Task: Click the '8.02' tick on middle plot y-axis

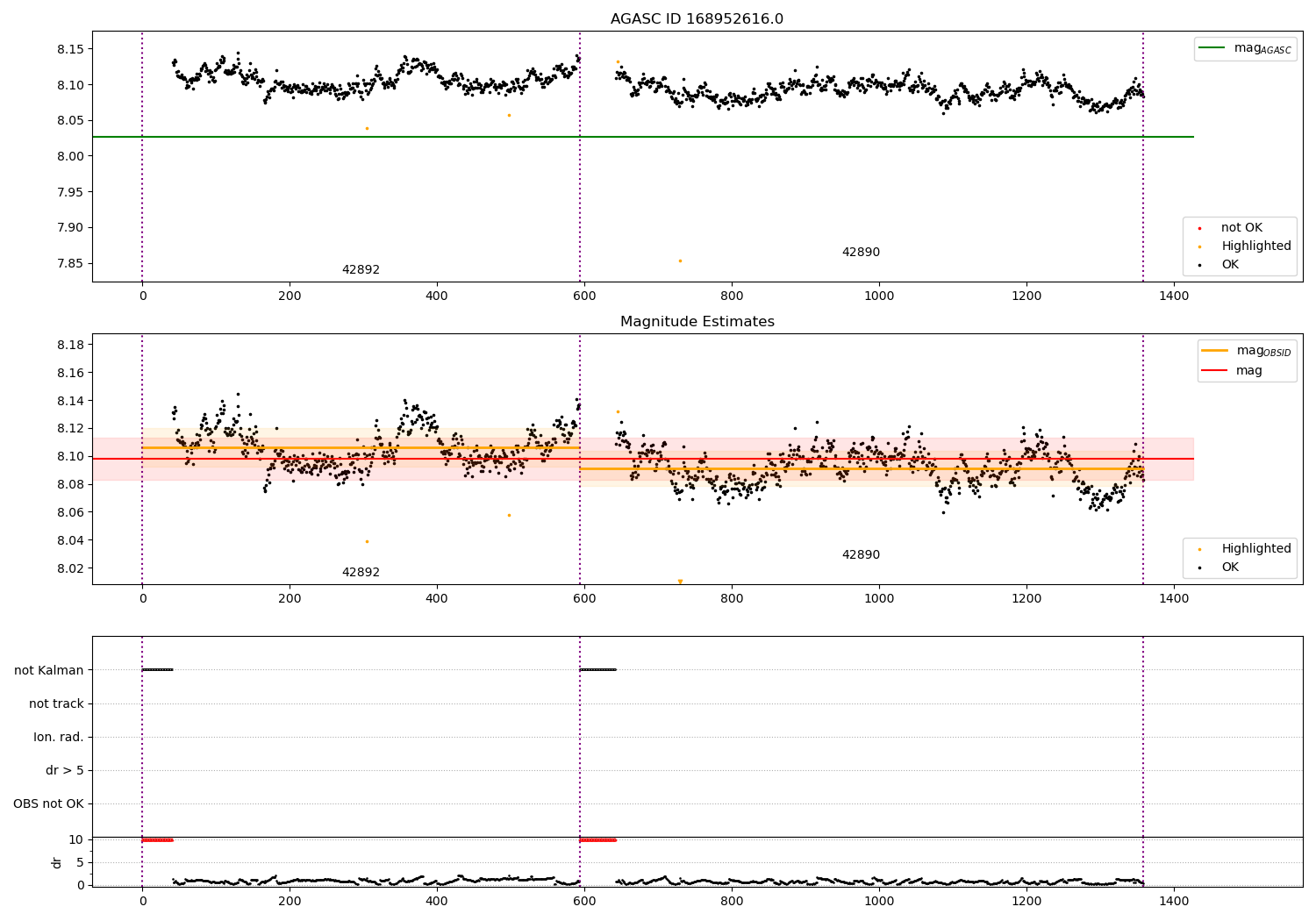Action: (71, 568)
